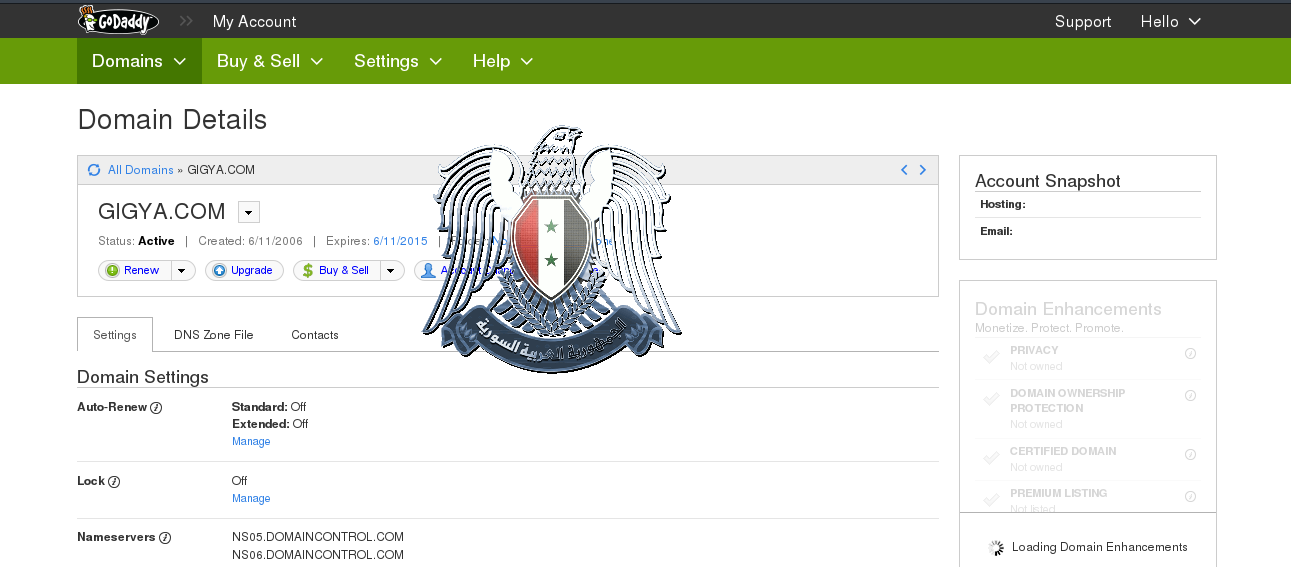Click NS05.DOMAINCONTROL.COM nameserver text
This screenshot has width=1291, height=567.
coord(318,537)
